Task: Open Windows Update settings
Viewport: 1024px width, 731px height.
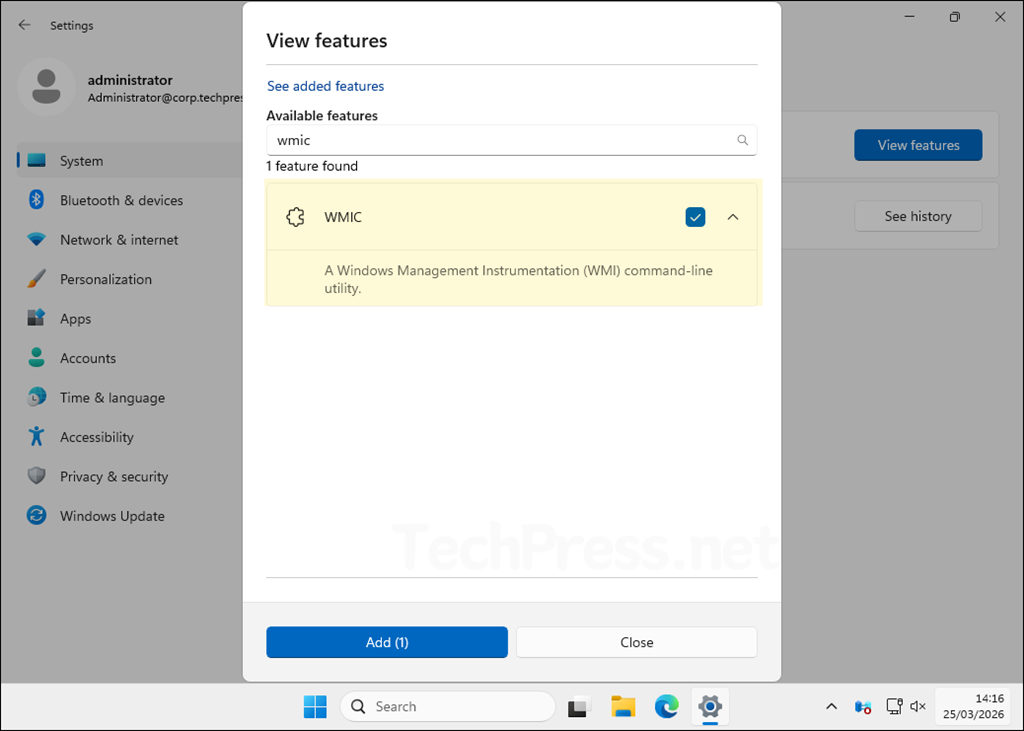Action: (x=112, y=515)
